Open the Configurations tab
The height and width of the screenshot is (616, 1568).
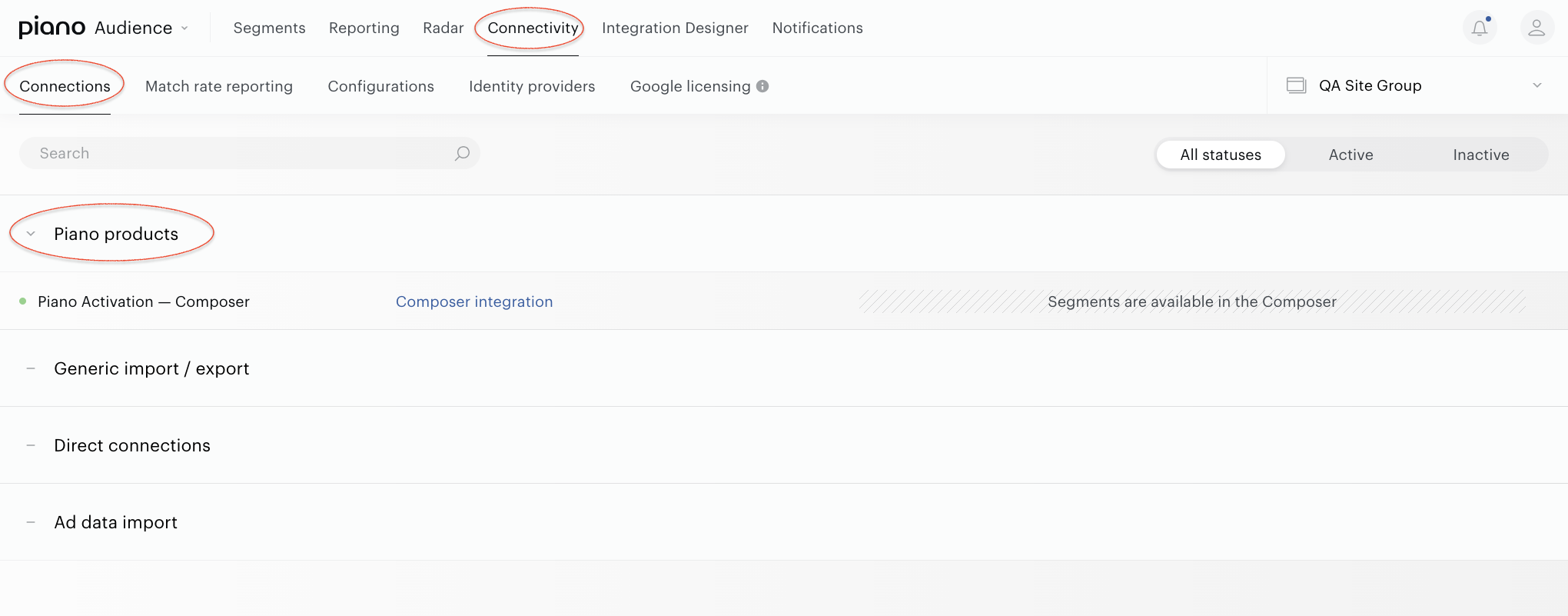pyautogui.click(x=381, y=86)
